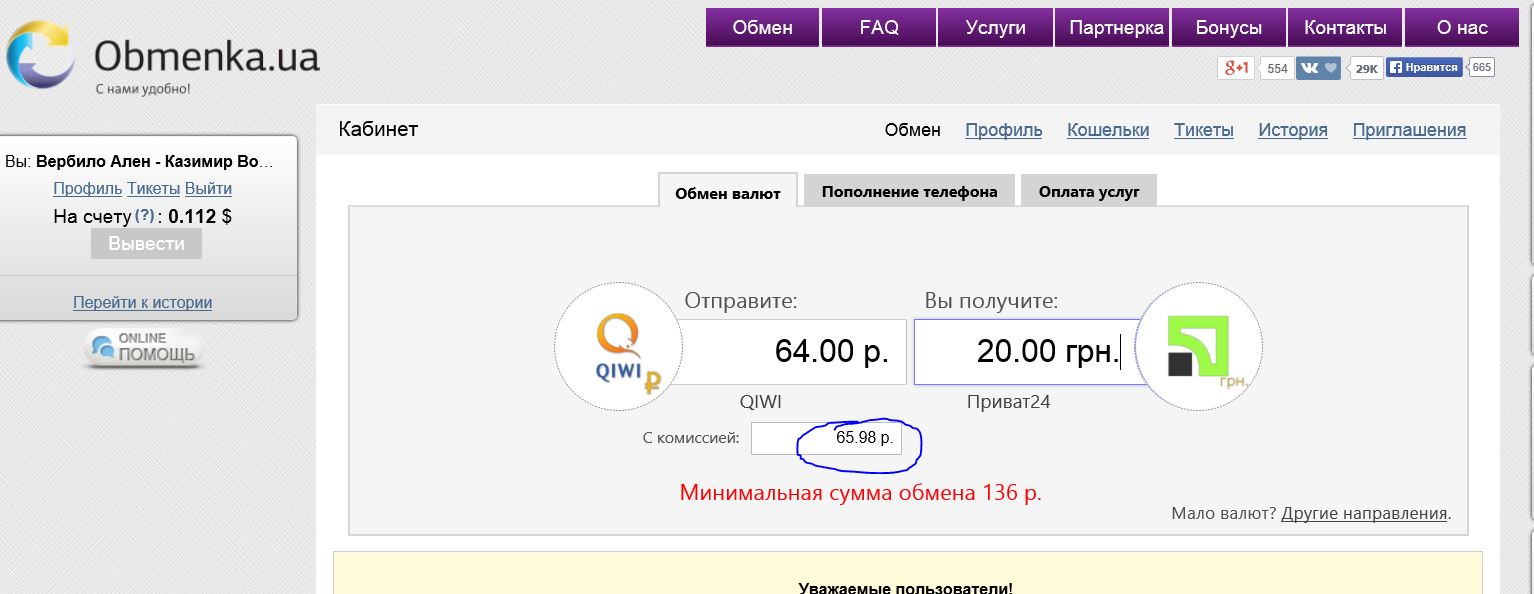Screen dimensions: 1534x594
Task: Click the Facebook Нравится button
Action: pyautogui.click(x=1424, y=68)
